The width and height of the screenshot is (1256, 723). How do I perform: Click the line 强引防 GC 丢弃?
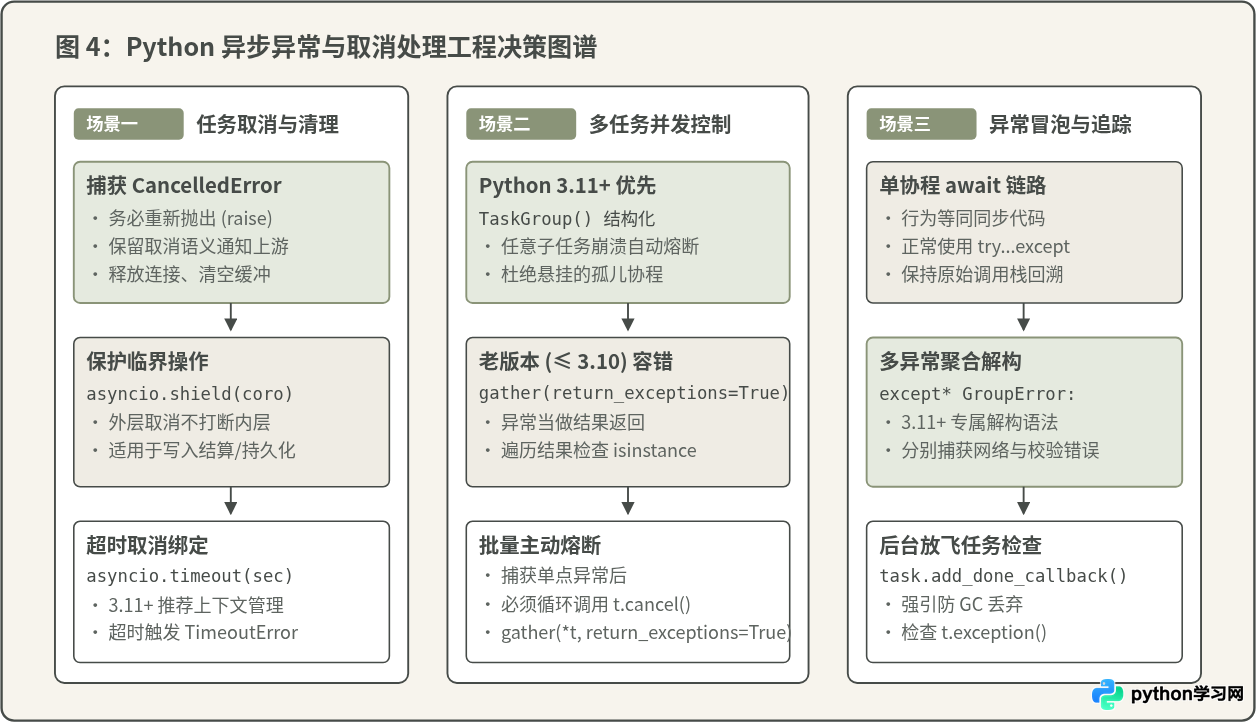coord(962,605)
